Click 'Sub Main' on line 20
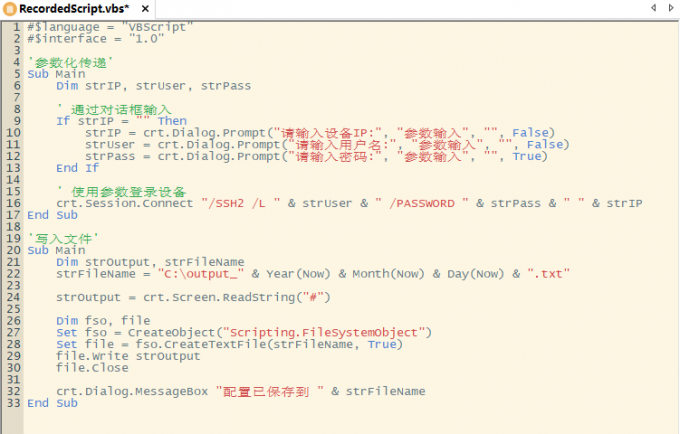This screenshot has width=680, height=434. tap(56, 250)
